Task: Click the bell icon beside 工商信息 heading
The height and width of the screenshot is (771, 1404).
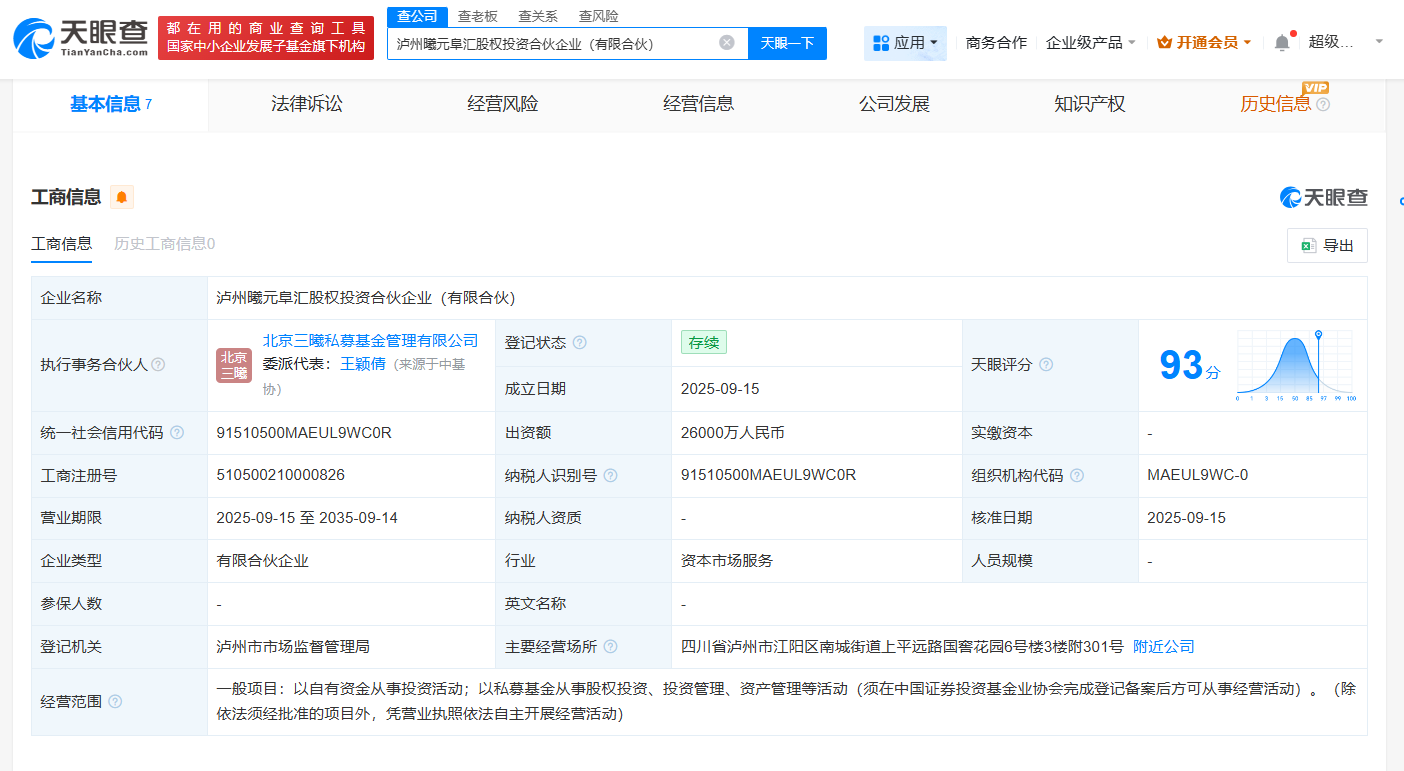Action: (x=121, y=197)
